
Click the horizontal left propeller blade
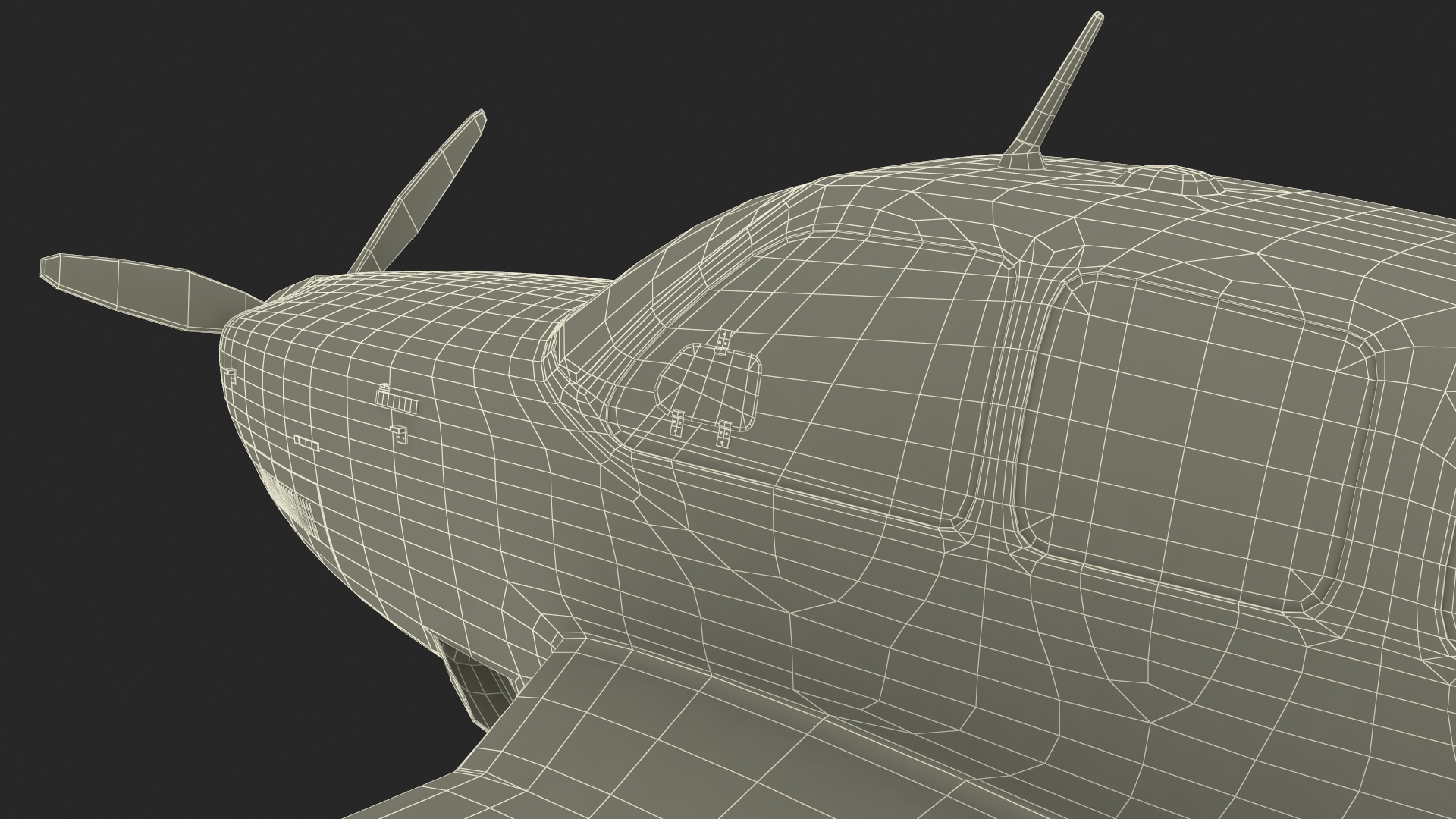144,289
